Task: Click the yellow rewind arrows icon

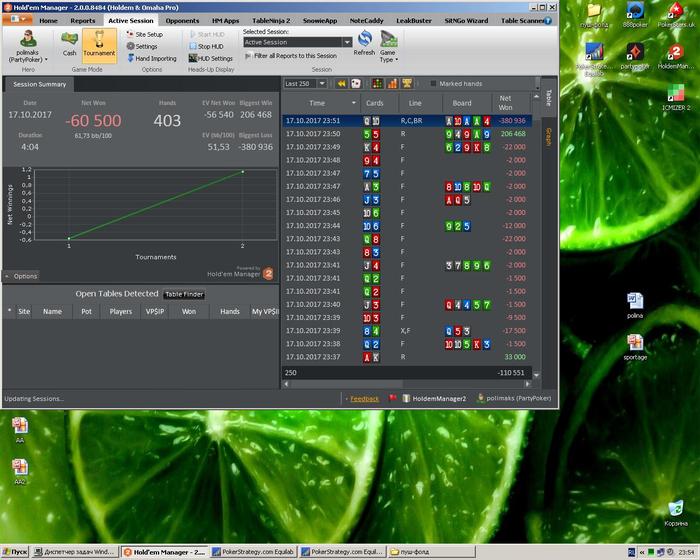Action: pyautogui.click(x=342, y=84)
